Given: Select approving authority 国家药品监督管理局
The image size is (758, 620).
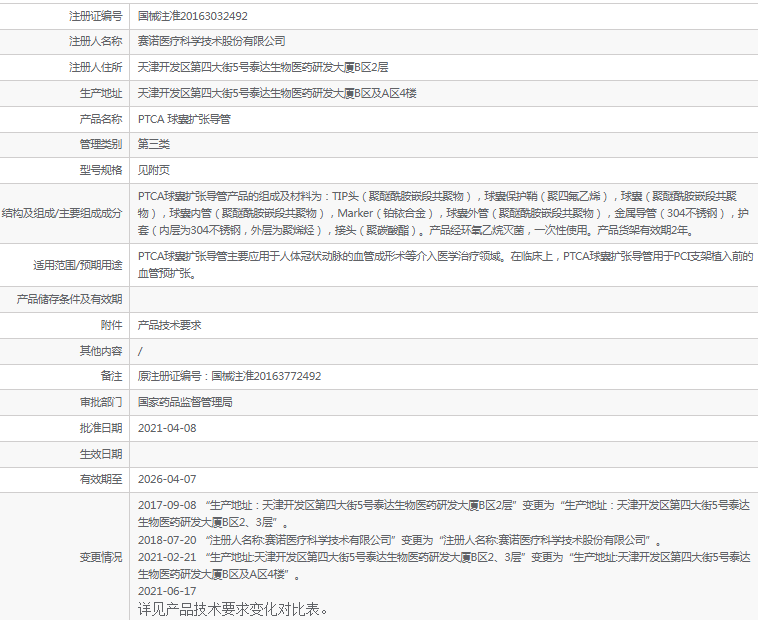Looking at the screenshot, I should click(185, 402).
